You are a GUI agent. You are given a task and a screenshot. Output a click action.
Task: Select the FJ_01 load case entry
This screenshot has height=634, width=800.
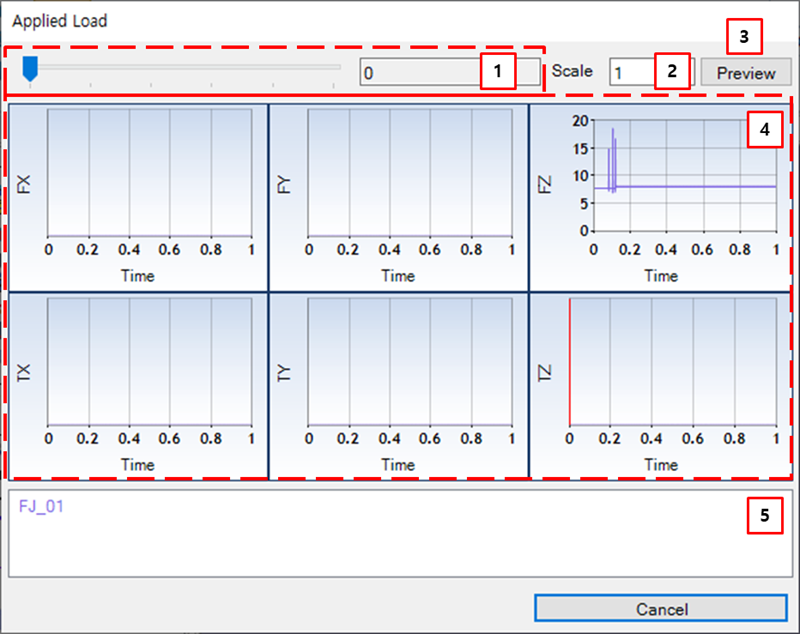41,507
